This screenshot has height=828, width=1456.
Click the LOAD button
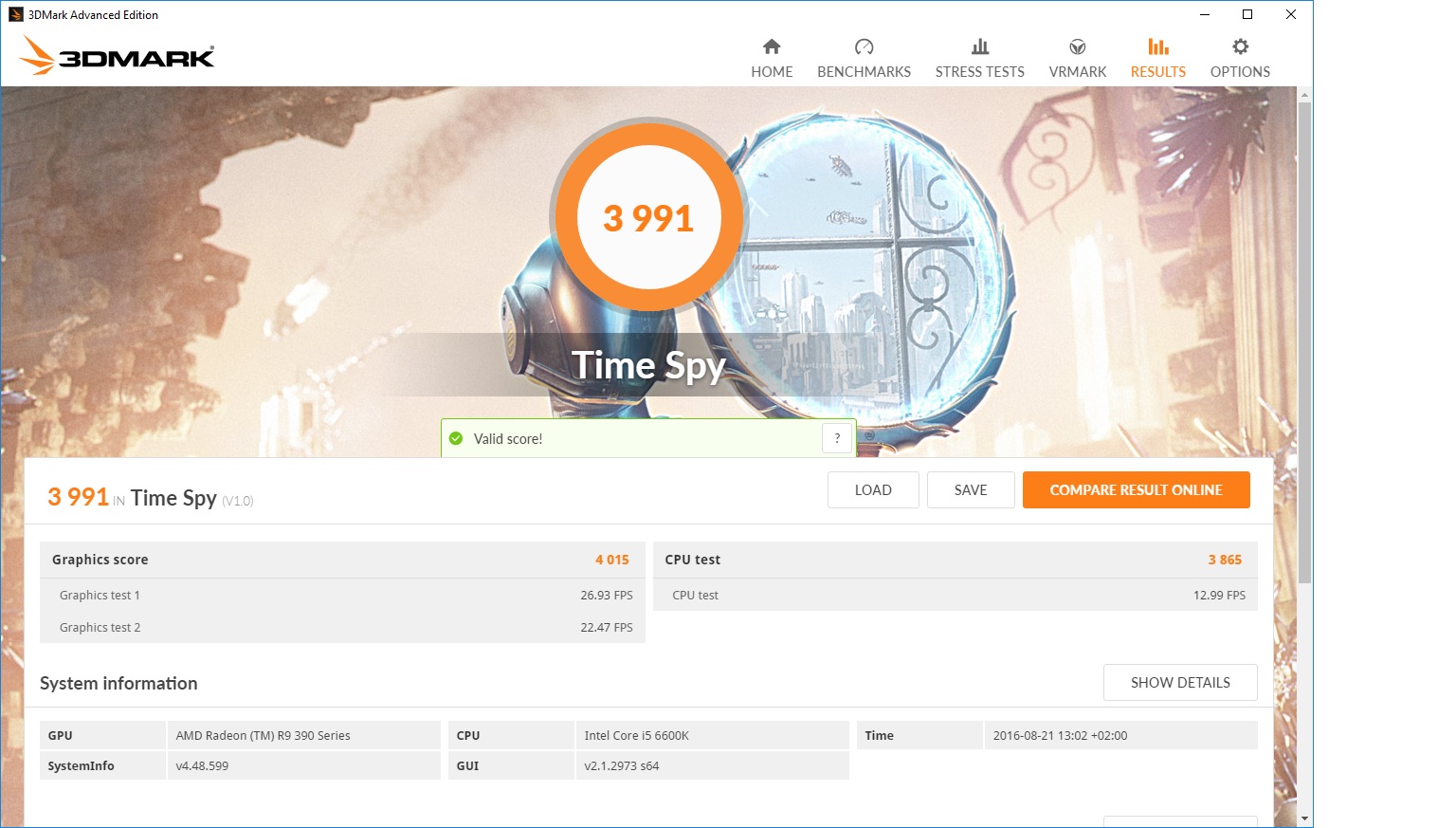pos(873,490)
